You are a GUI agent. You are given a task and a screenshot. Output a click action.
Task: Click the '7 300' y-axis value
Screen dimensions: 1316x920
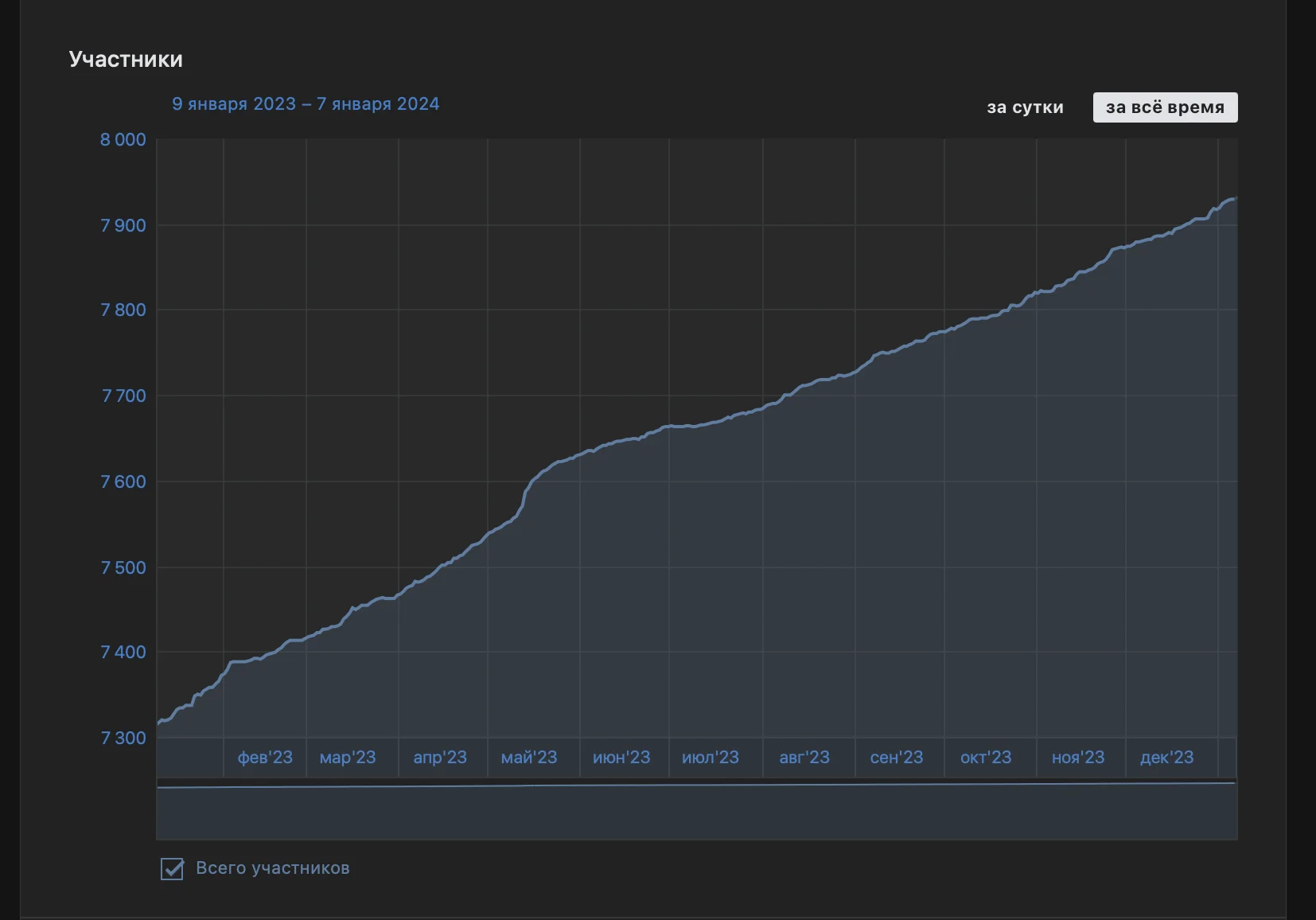(123, 739)
